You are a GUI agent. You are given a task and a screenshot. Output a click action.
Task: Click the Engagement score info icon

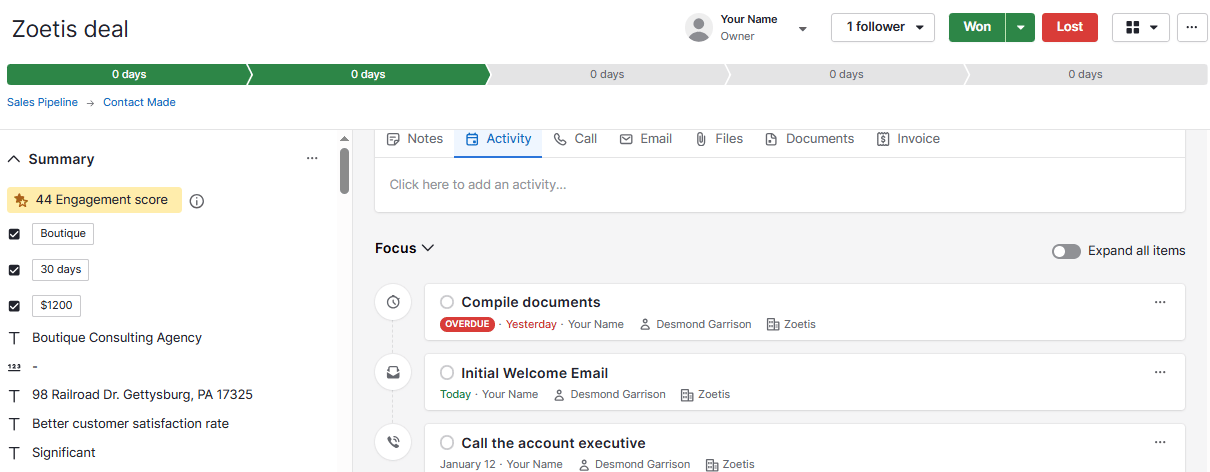[x=197, y=201]
